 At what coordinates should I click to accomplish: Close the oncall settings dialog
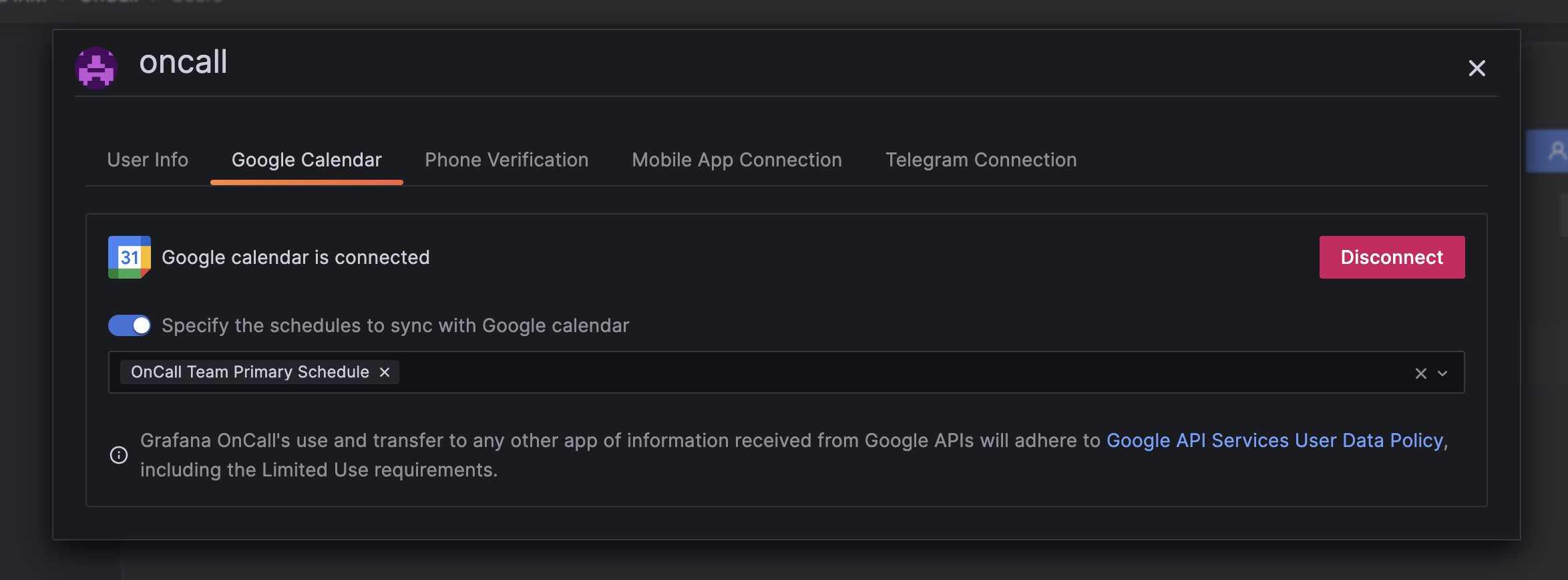[1477, 68]
